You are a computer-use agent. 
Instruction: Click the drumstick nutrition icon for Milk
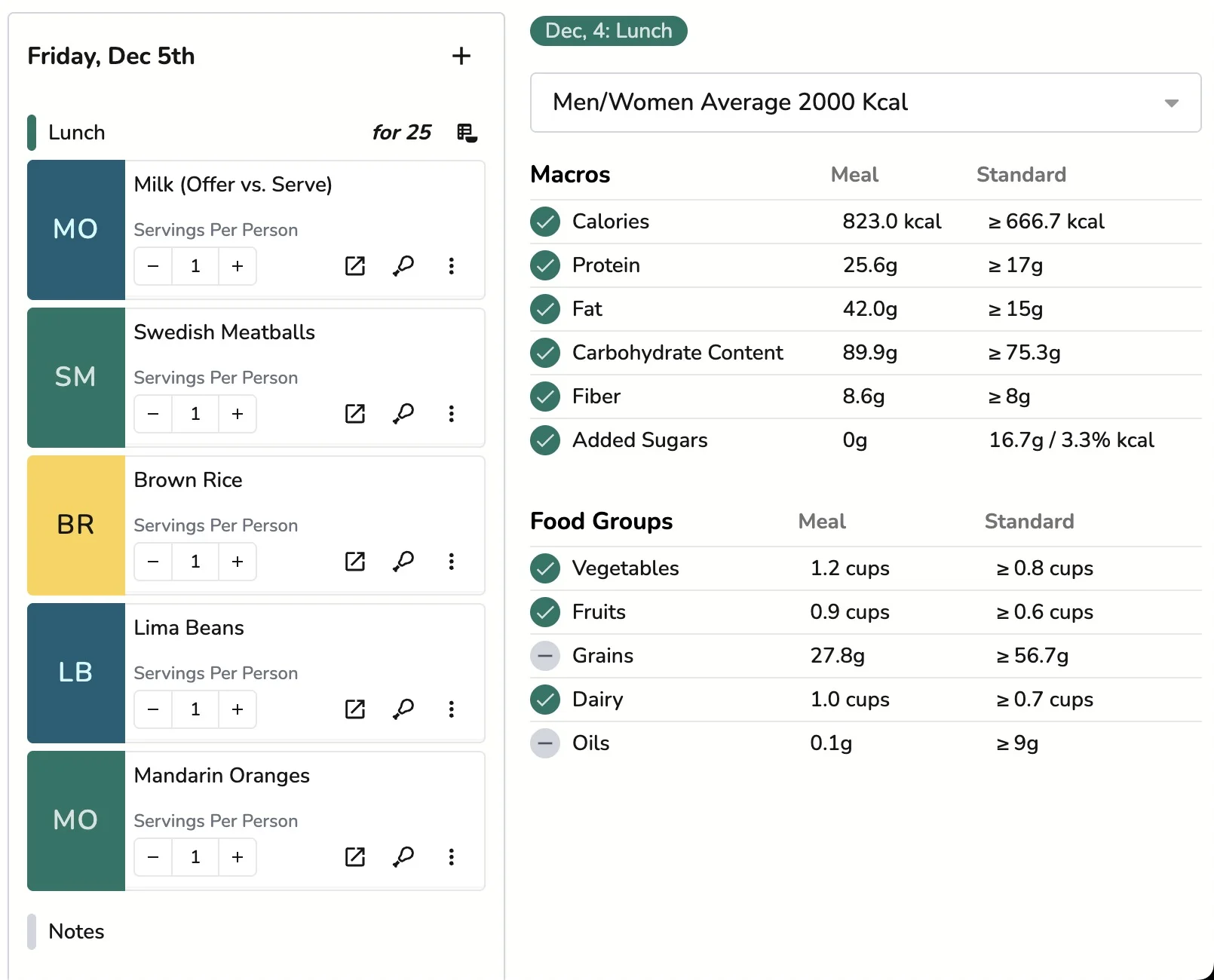tap(404, 266)
